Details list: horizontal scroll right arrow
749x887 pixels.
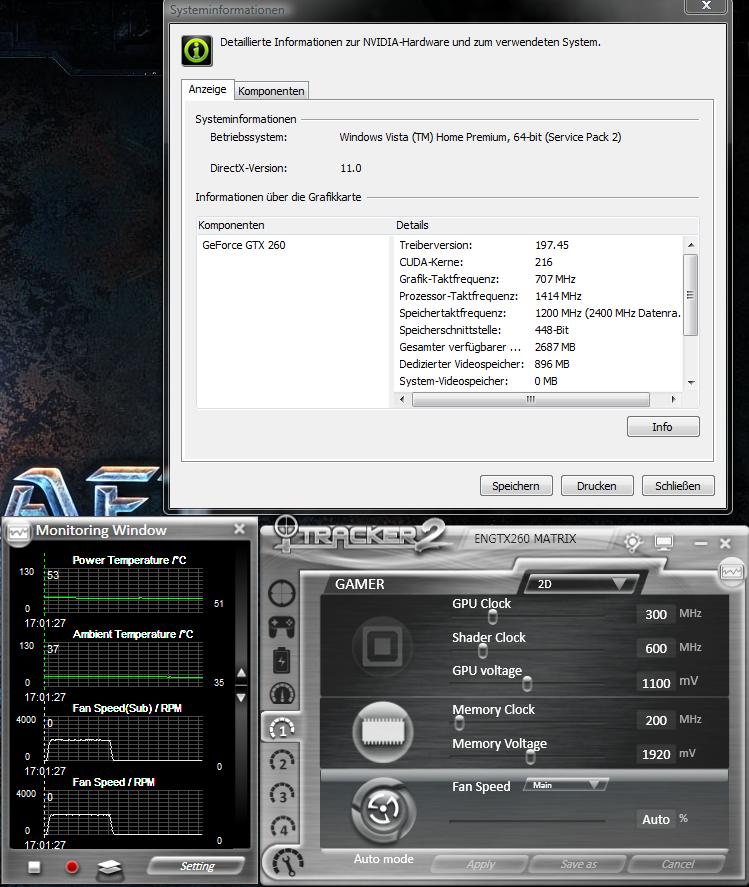click(673, 399)
